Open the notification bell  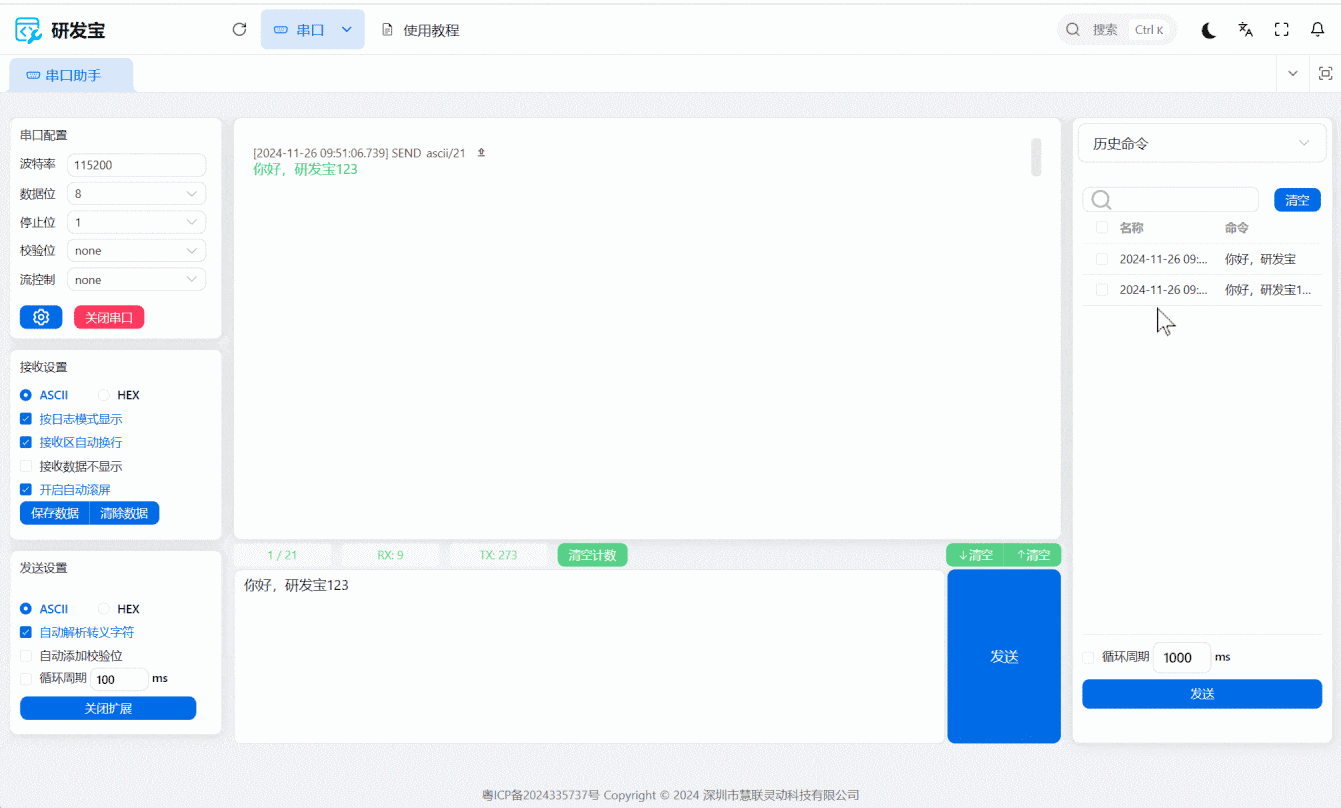tap(1317, 30)
